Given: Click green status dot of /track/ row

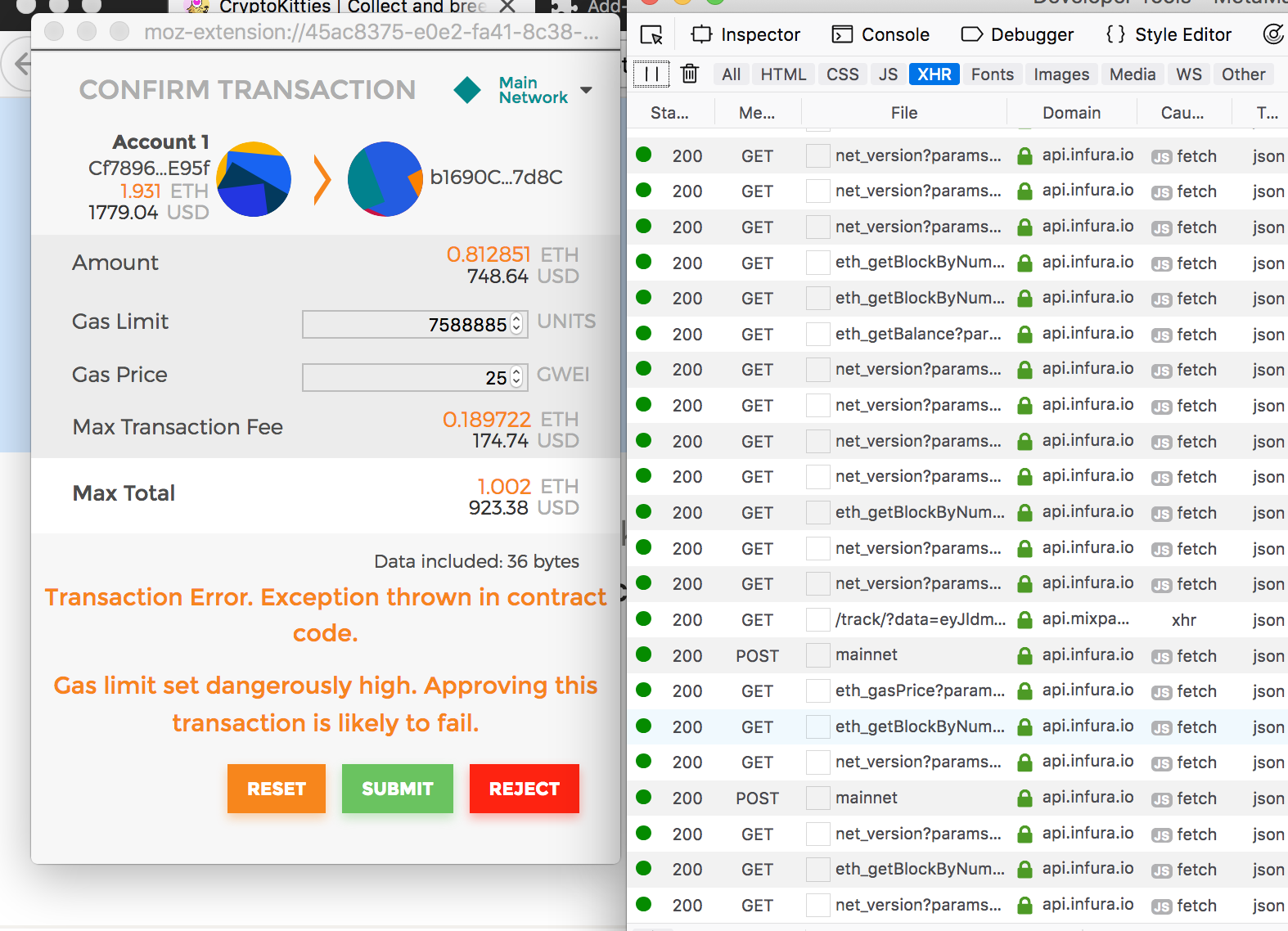Looking at the screenshot, I should click(x=644, y=618).
